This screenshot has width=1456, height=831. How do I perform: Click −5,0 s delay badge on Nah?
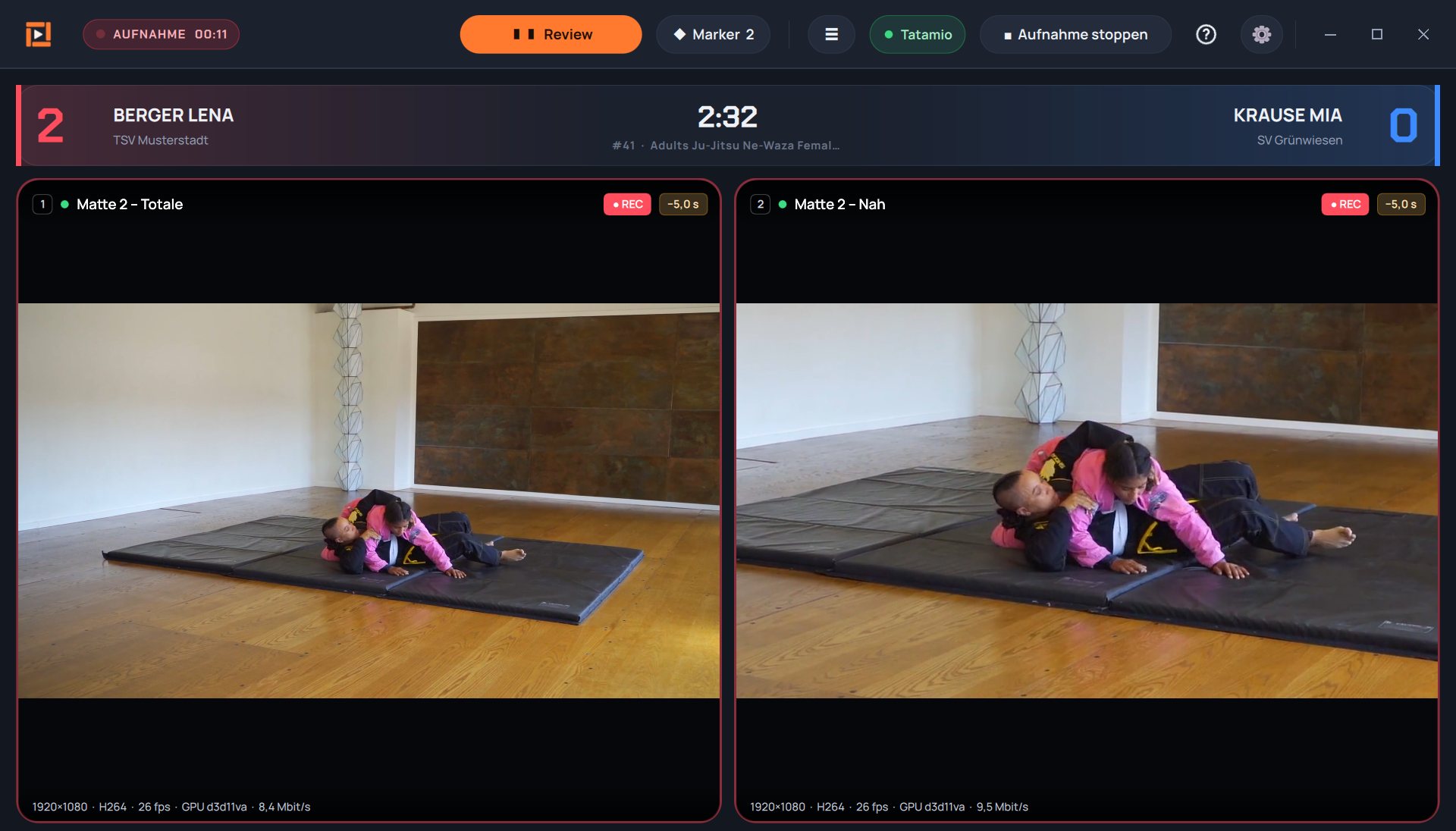coord(1401,204)
